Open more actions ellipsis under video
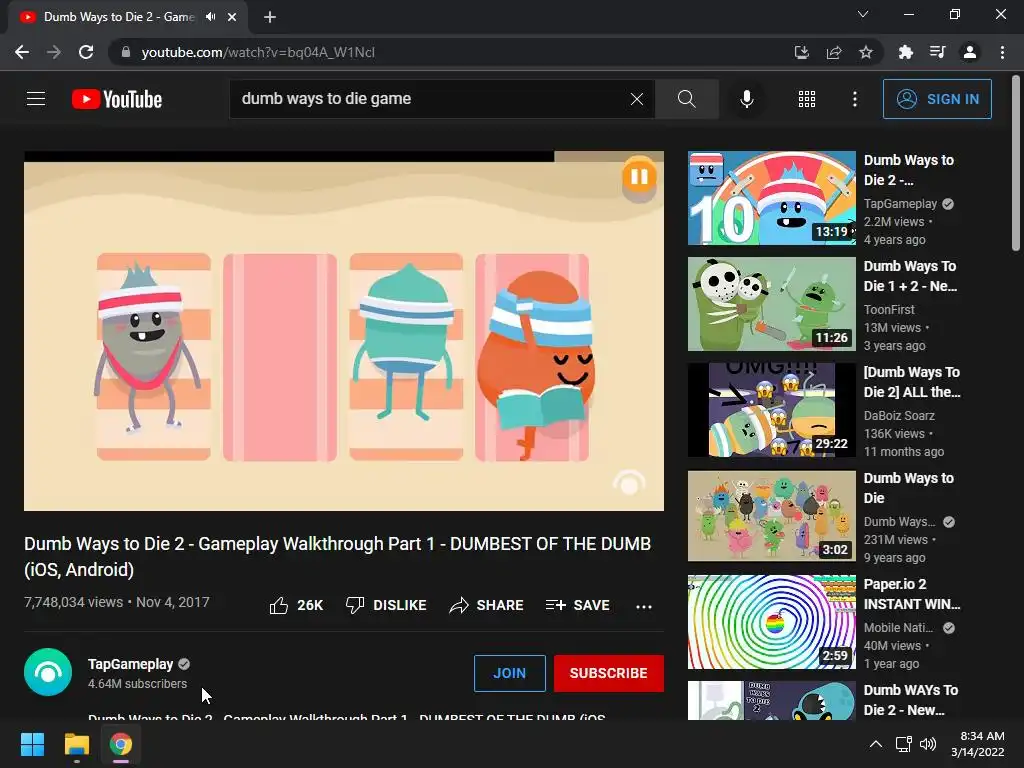Viewport: 1024px width, 768px height. coord(644,606)
